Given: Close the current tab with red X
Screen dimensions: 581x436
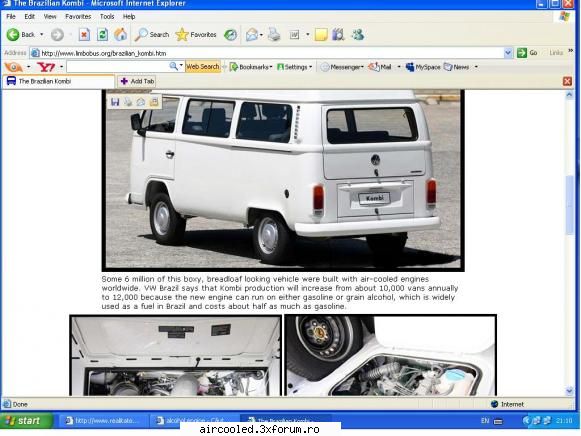Looking at the screenshot, I should point(567,81).
